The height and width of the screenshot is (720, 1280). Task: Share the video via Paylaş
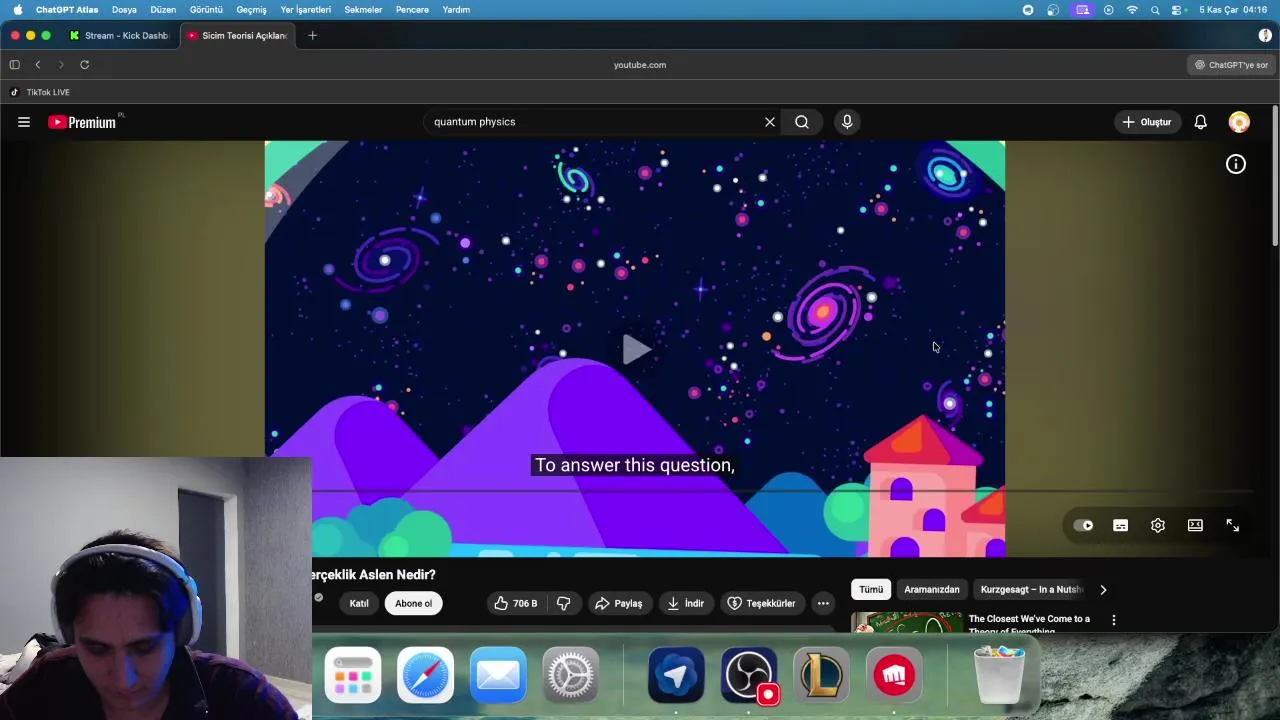(x=618, y=603)
